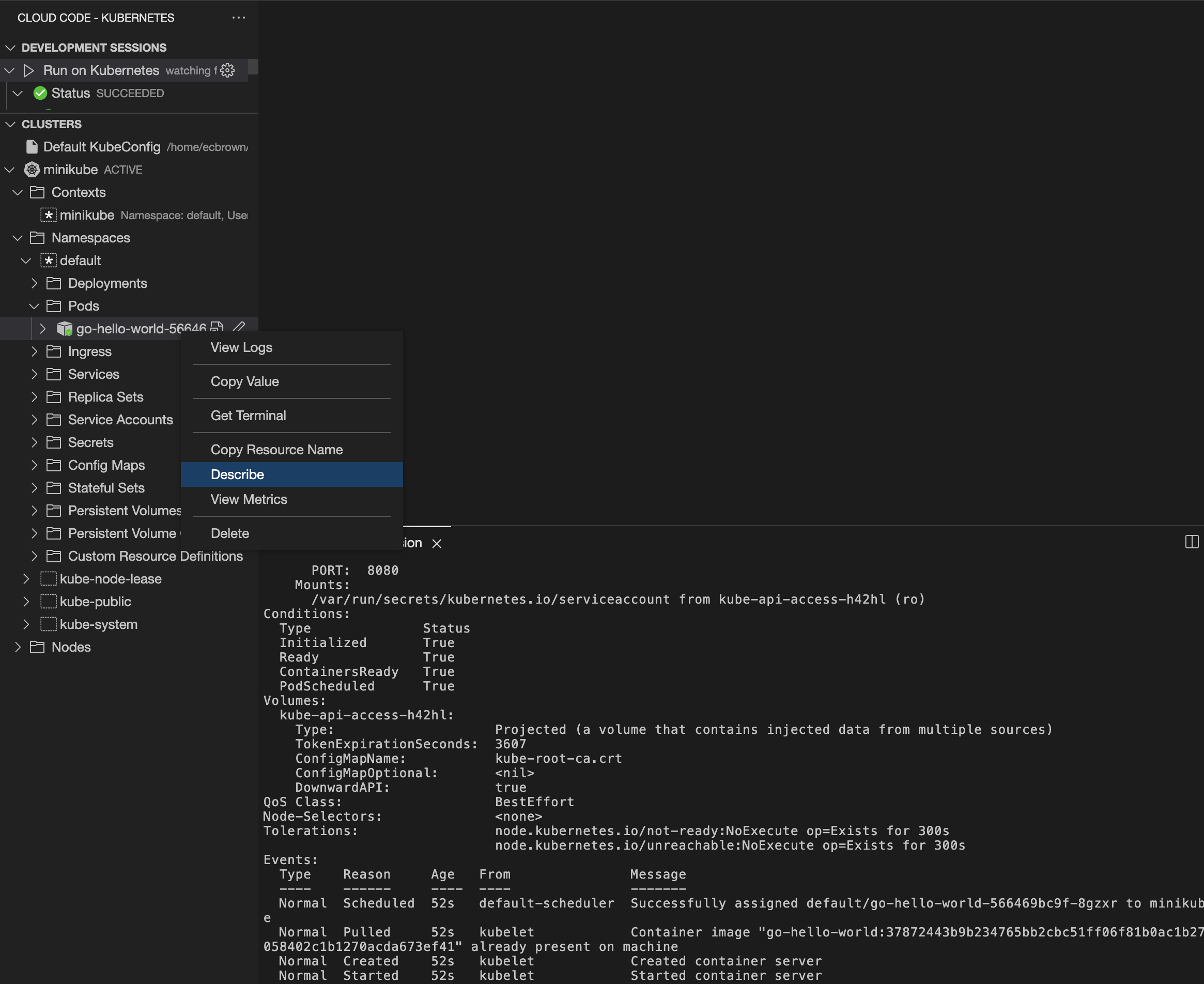Select Describe from the context menu

coord(236,474)
